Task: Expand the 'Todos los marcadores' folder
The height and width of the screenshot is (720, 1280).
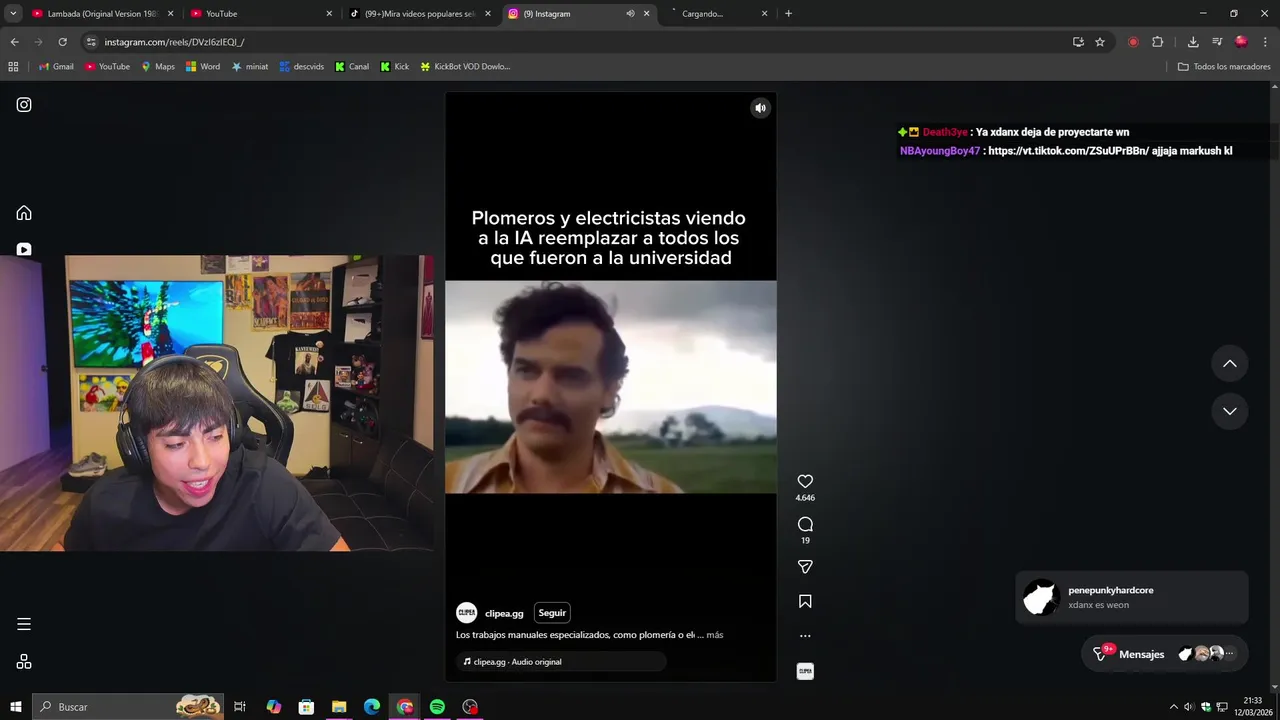Action: point(1224,67)
